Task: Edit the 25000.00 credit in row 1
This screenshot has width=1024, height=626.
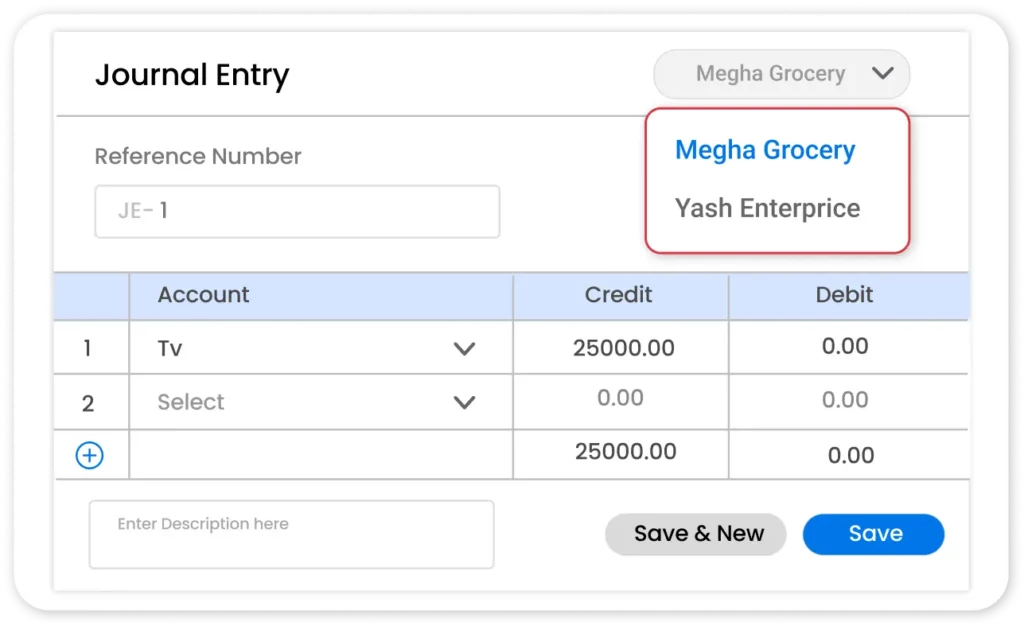Action: point(623,348)
